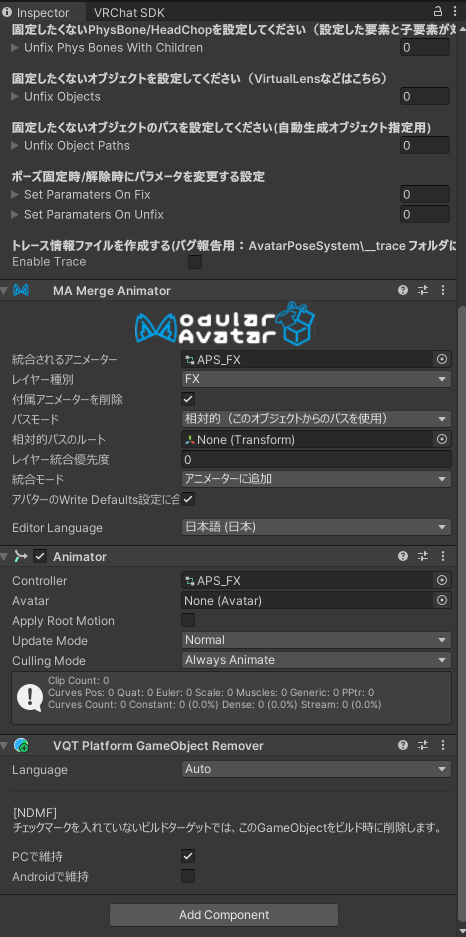The image size is (466, 937).
Task: Open the レイヤー種別 FX dropdown
Action: (x=316, y=379)
